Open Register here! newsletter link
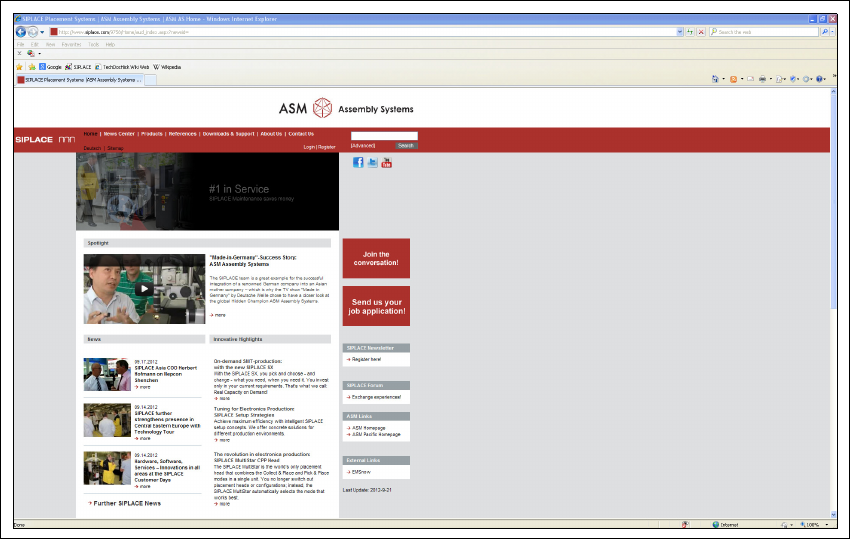The height and width of the screenshot is (539, 850). tap(364, 360)
